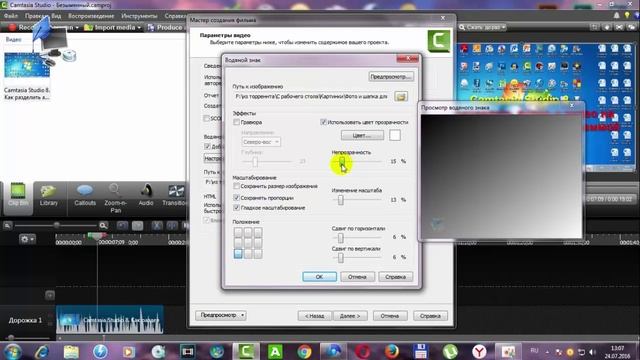
Task: Toggle Гладкое масштабирование checkbox
Action: tap(236, 208)
